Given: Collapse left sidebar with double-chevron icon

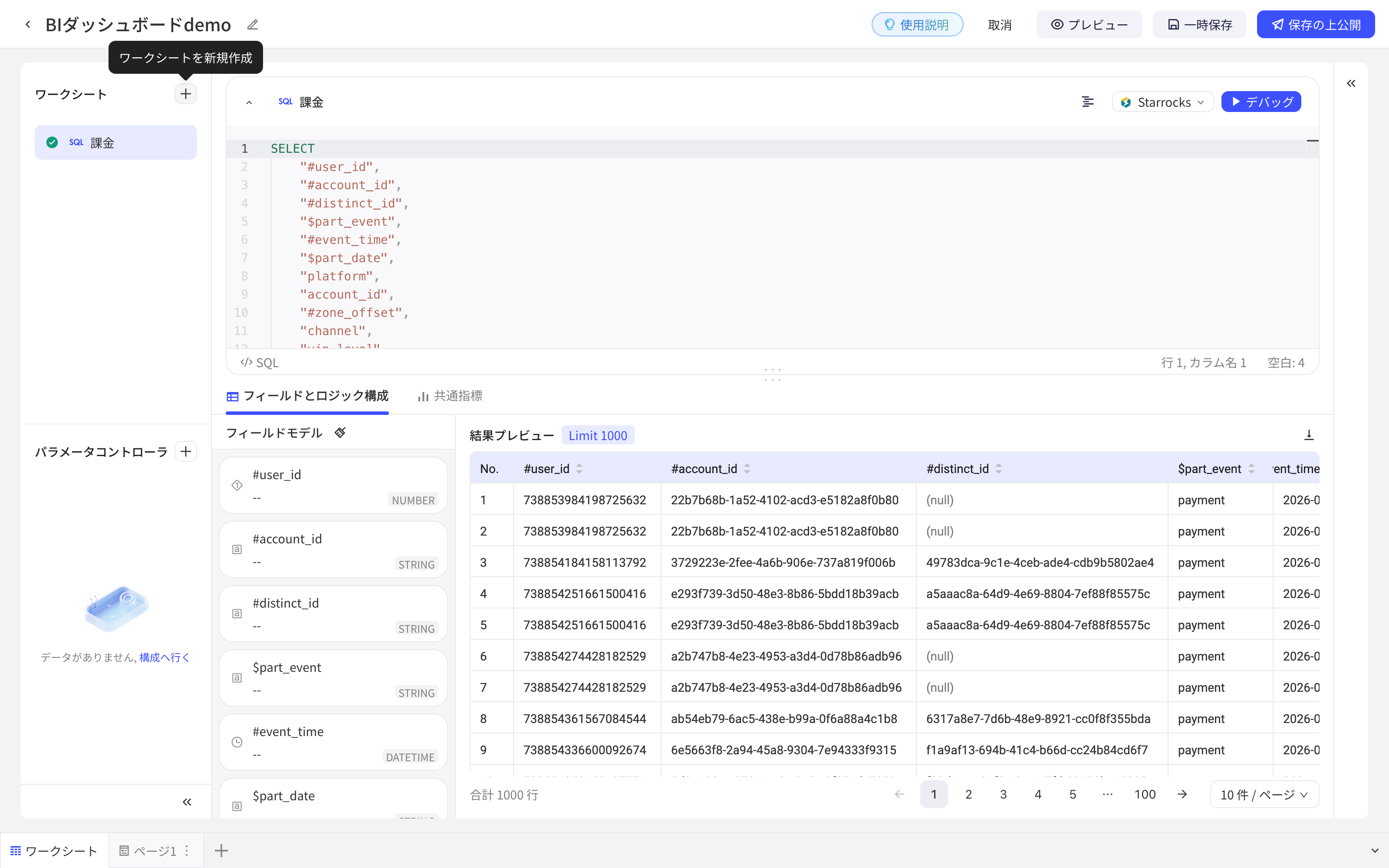Looking at the screenshot, I should coord(187,802).
